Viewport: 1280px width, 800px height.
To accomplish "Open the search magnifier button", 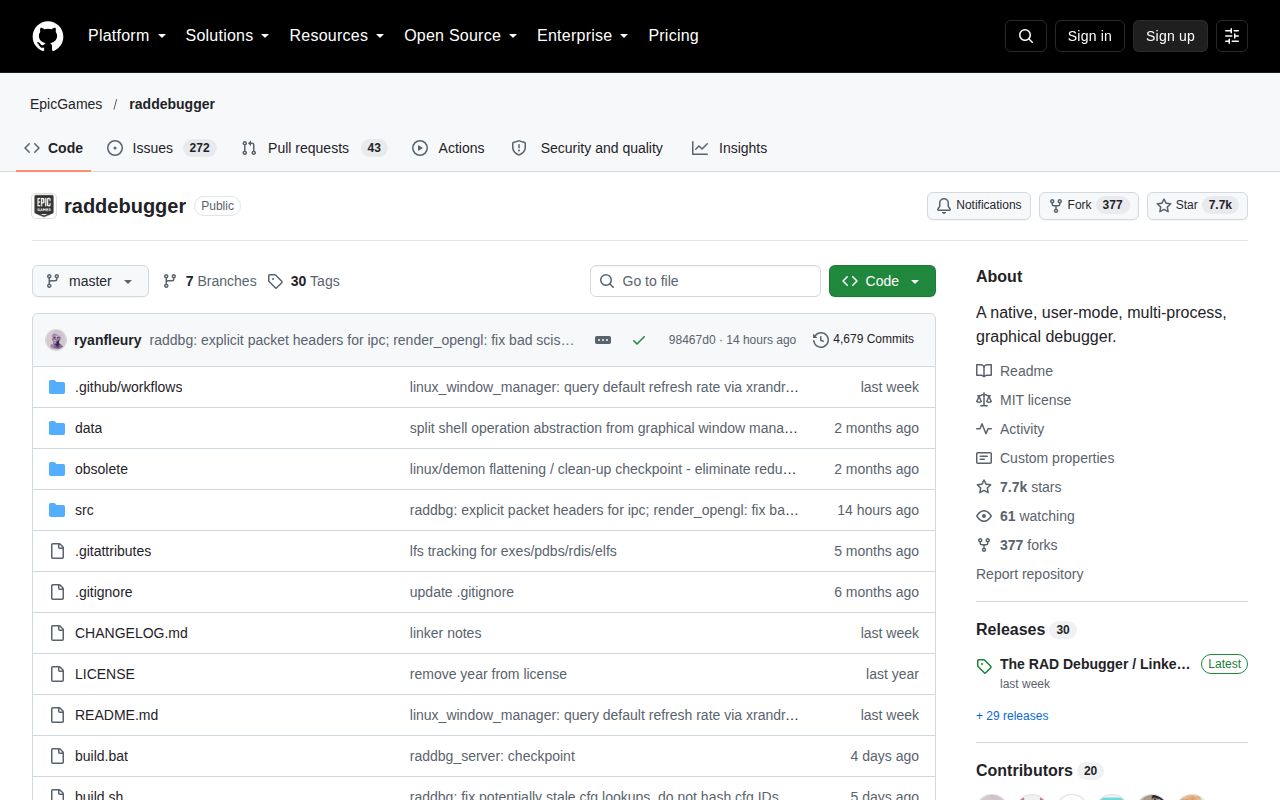I will [1026, 36].
